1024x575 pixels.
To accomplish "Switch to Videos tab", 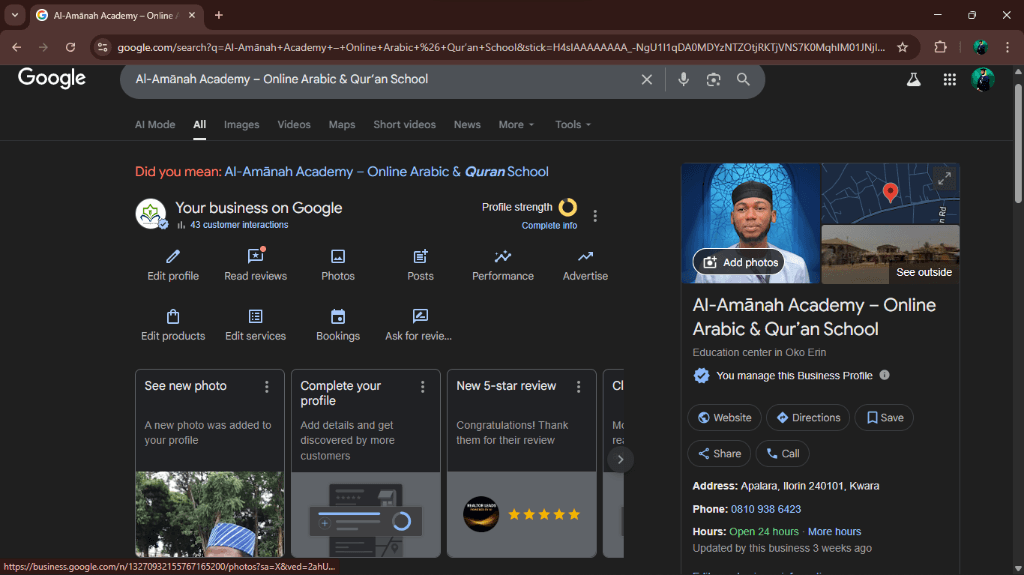I will (294, 124).
